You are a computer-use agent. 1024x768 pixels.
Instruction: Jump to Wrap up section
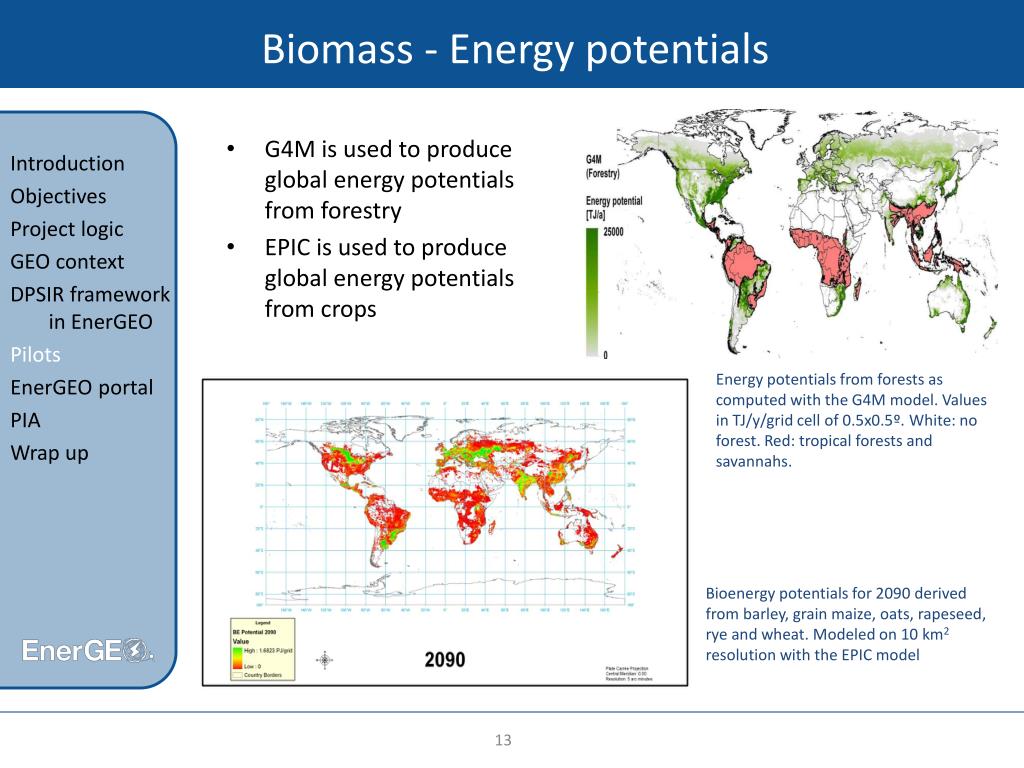click(50, 453)
